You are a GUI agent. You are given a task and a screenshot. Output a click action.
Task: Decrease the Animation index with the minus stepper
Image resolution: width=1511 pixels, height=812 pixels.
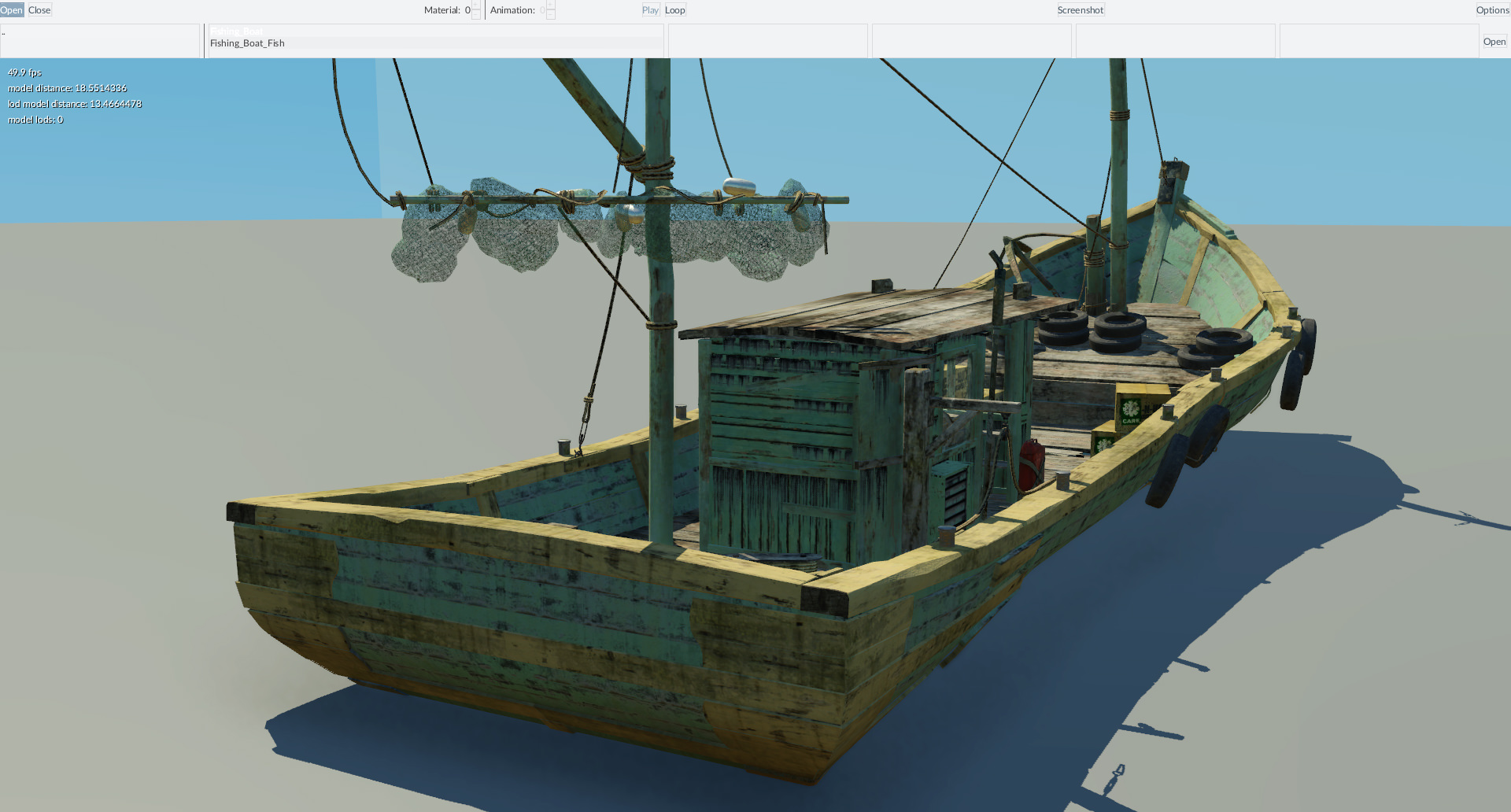(x=551, y=15)
